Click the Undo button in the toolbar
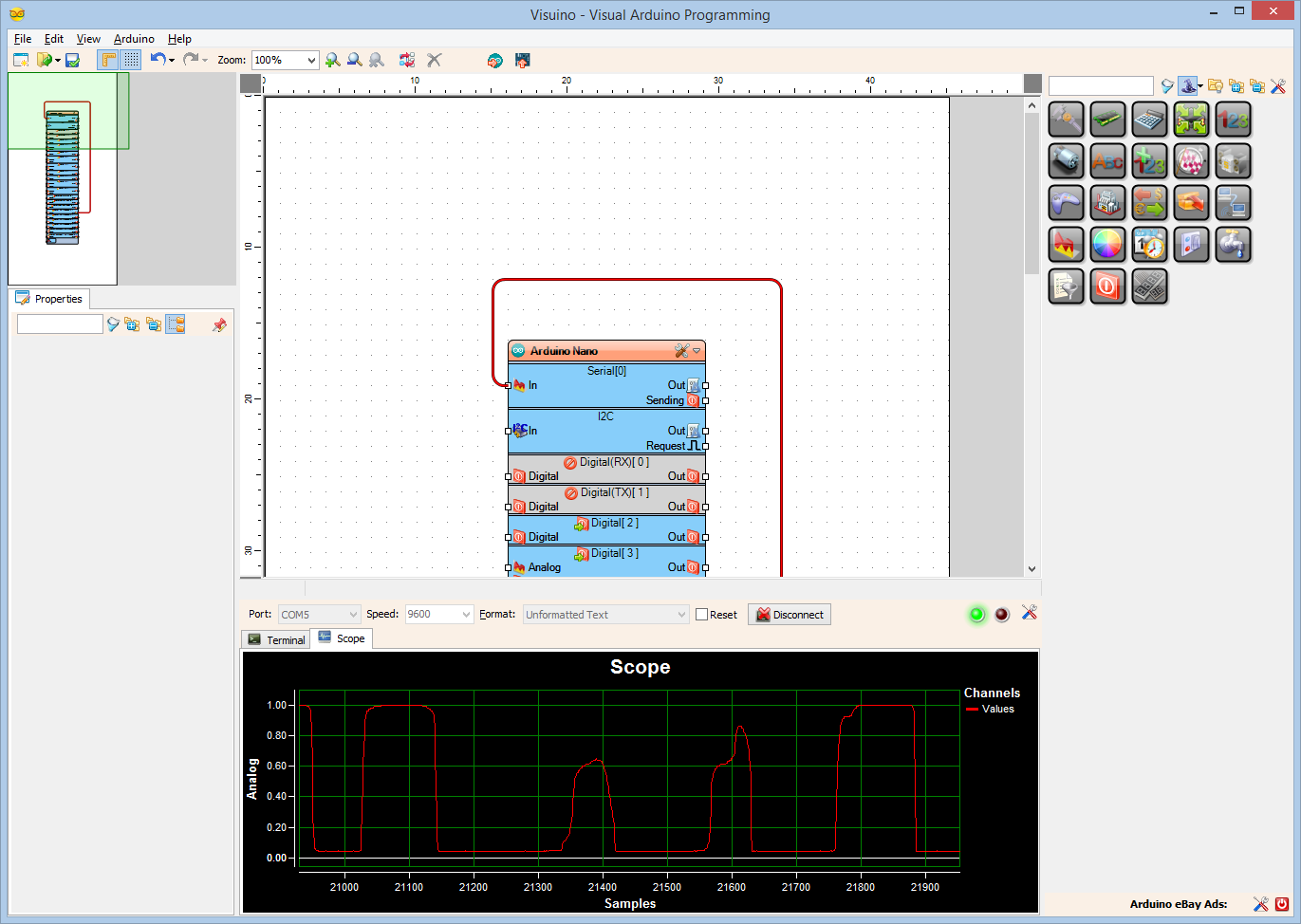1301x924 pixels. (x=156, y=60)
